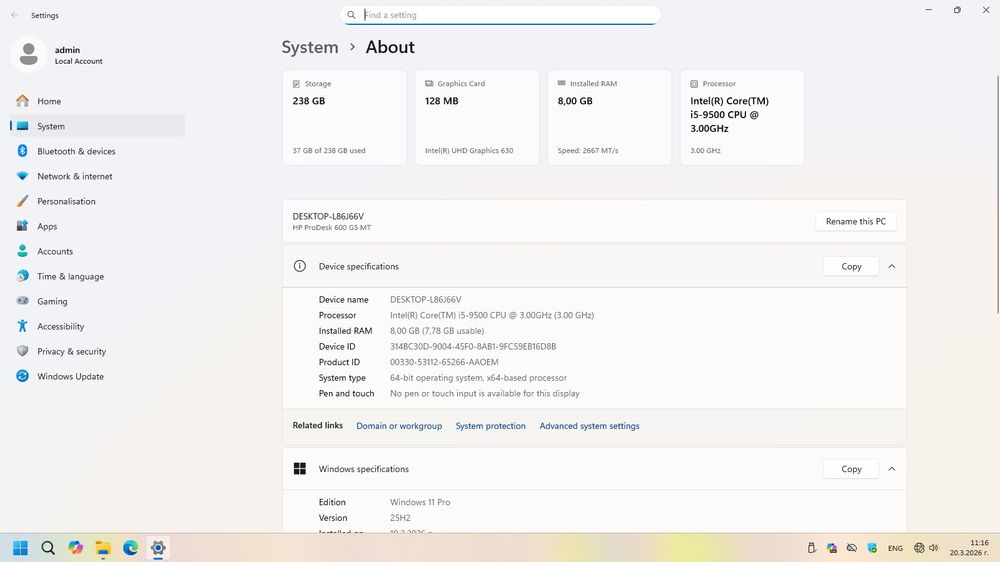Click the network globe icon in tray

919,547
